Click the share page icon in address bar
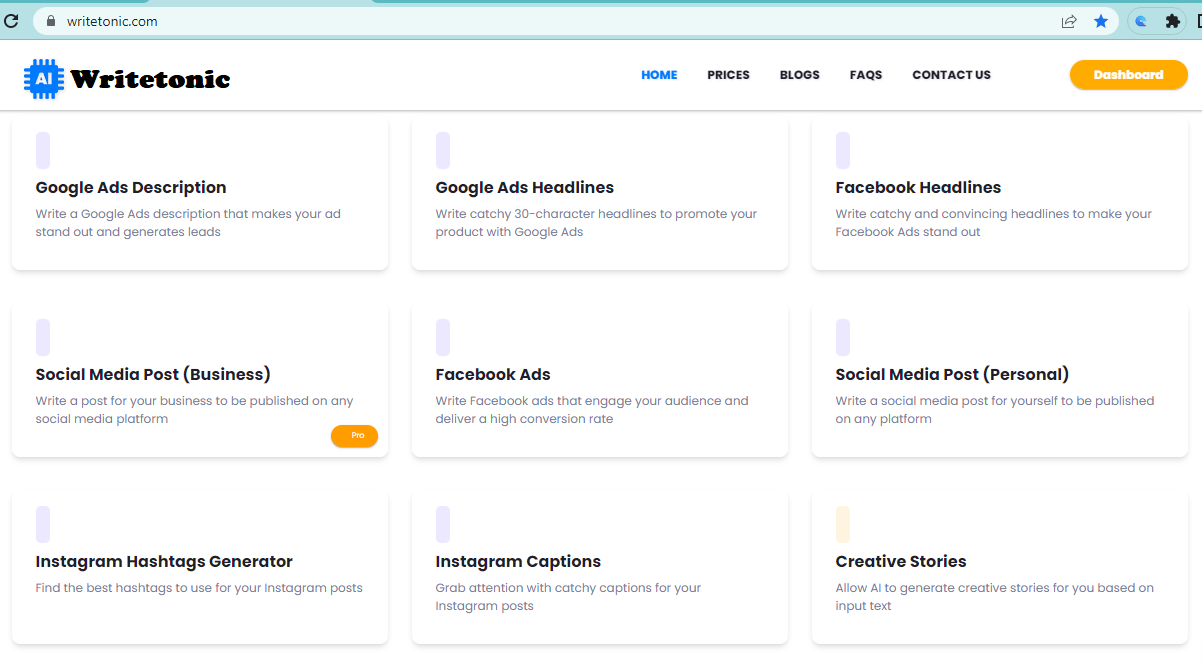The width and height of the screenshot is (1202, 670). pos(1069,21)
